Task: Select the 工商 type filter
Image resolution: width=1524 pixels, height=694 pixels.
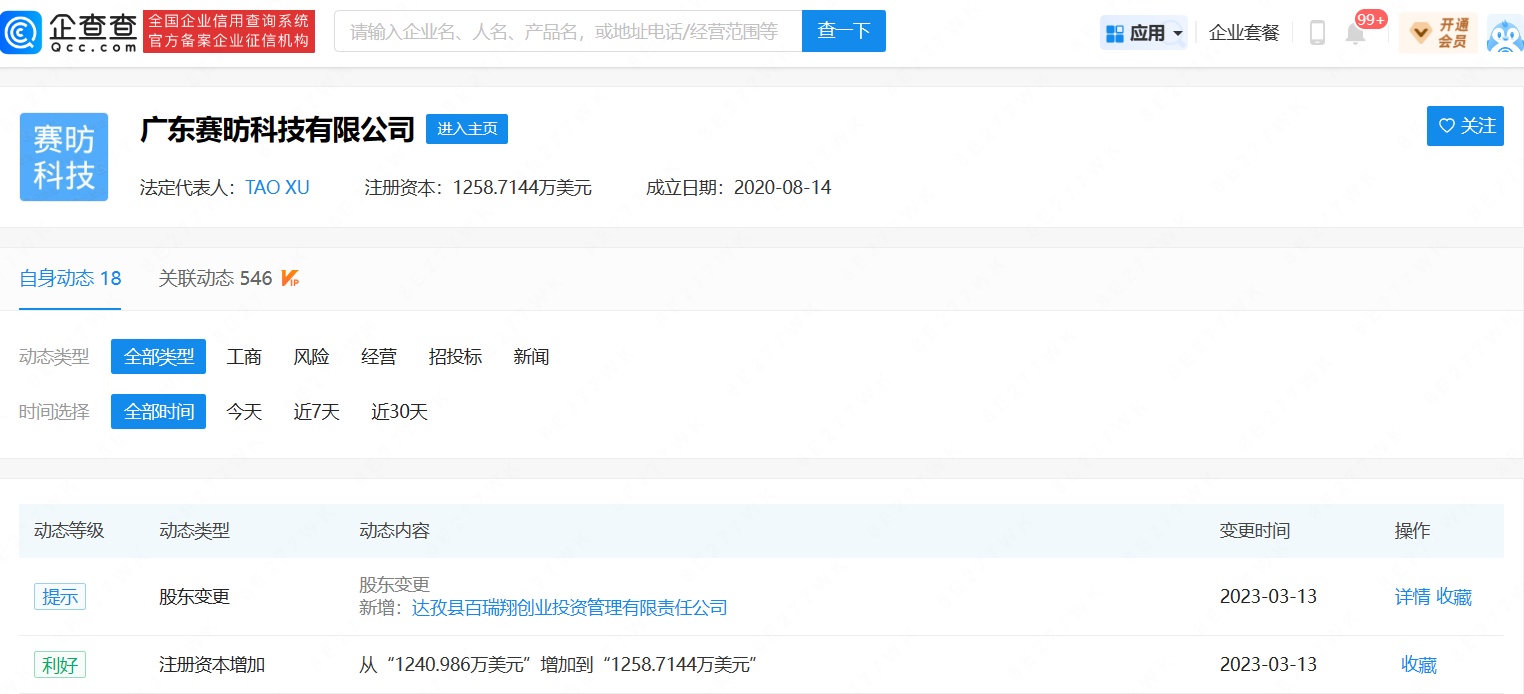Action: tap(244, 357)
